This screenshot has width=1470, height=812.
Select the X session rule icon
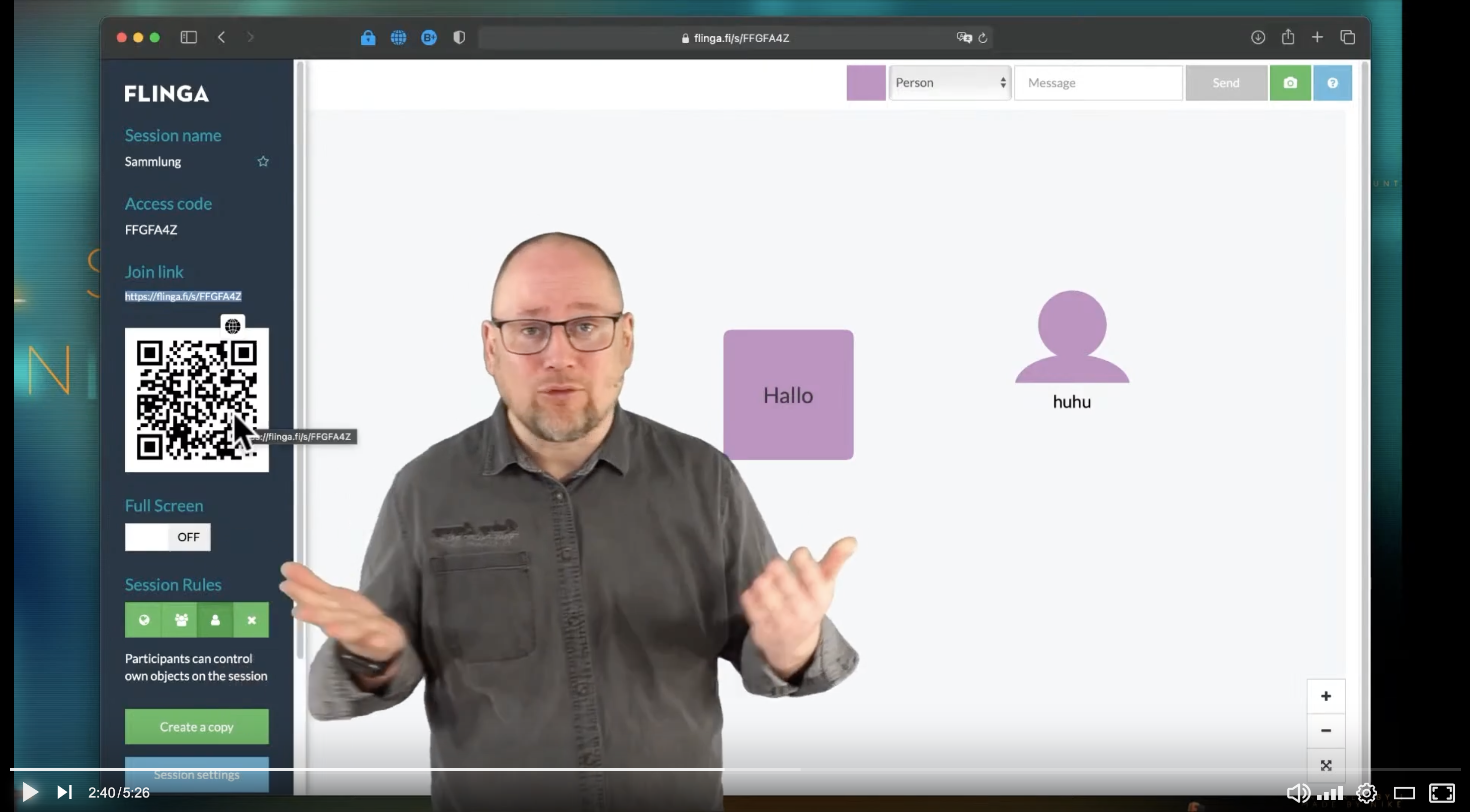point(251,620)
